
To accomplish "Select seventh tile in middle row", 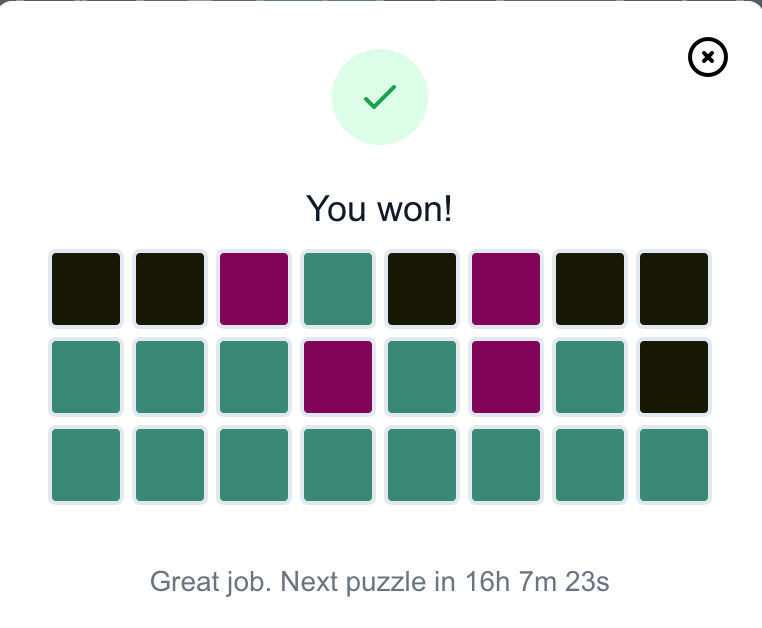I will coord(590,377).
